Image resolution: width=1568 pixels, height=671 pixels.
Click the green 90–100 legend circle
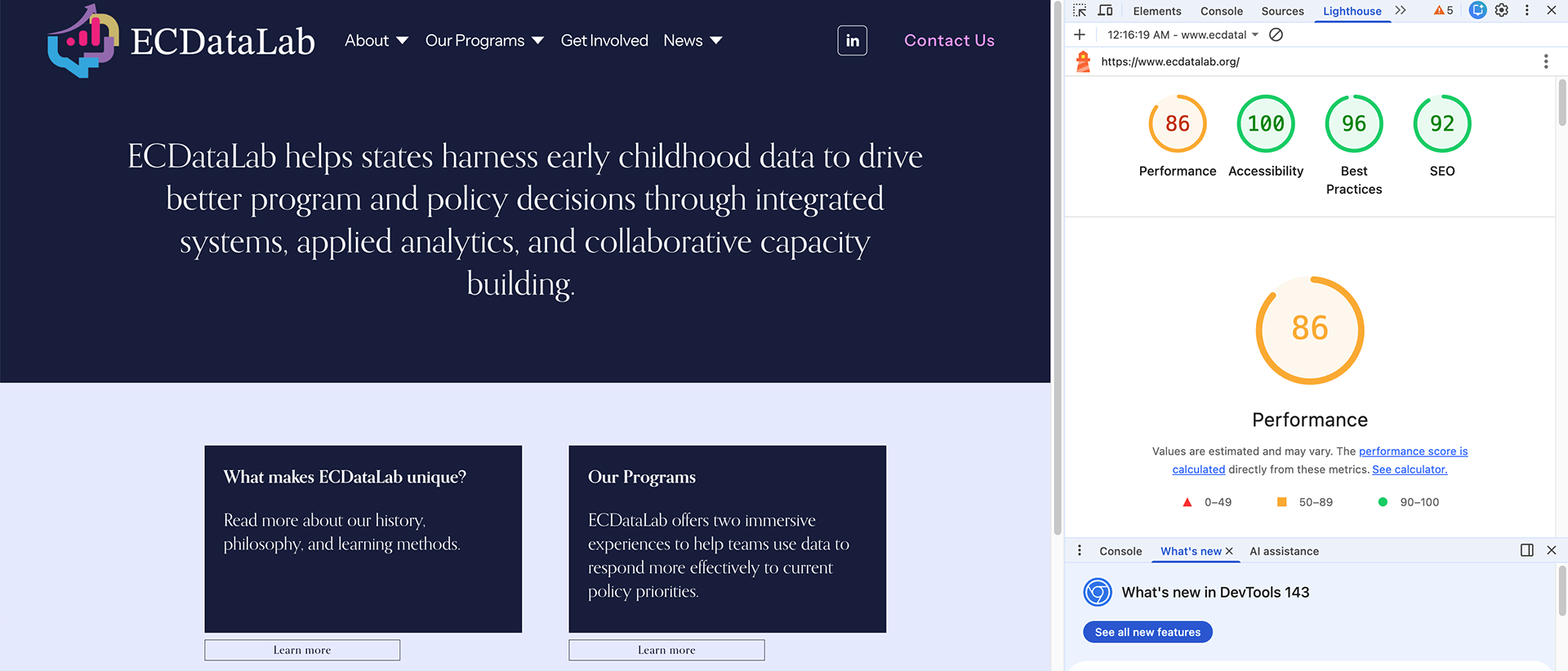1383,502
